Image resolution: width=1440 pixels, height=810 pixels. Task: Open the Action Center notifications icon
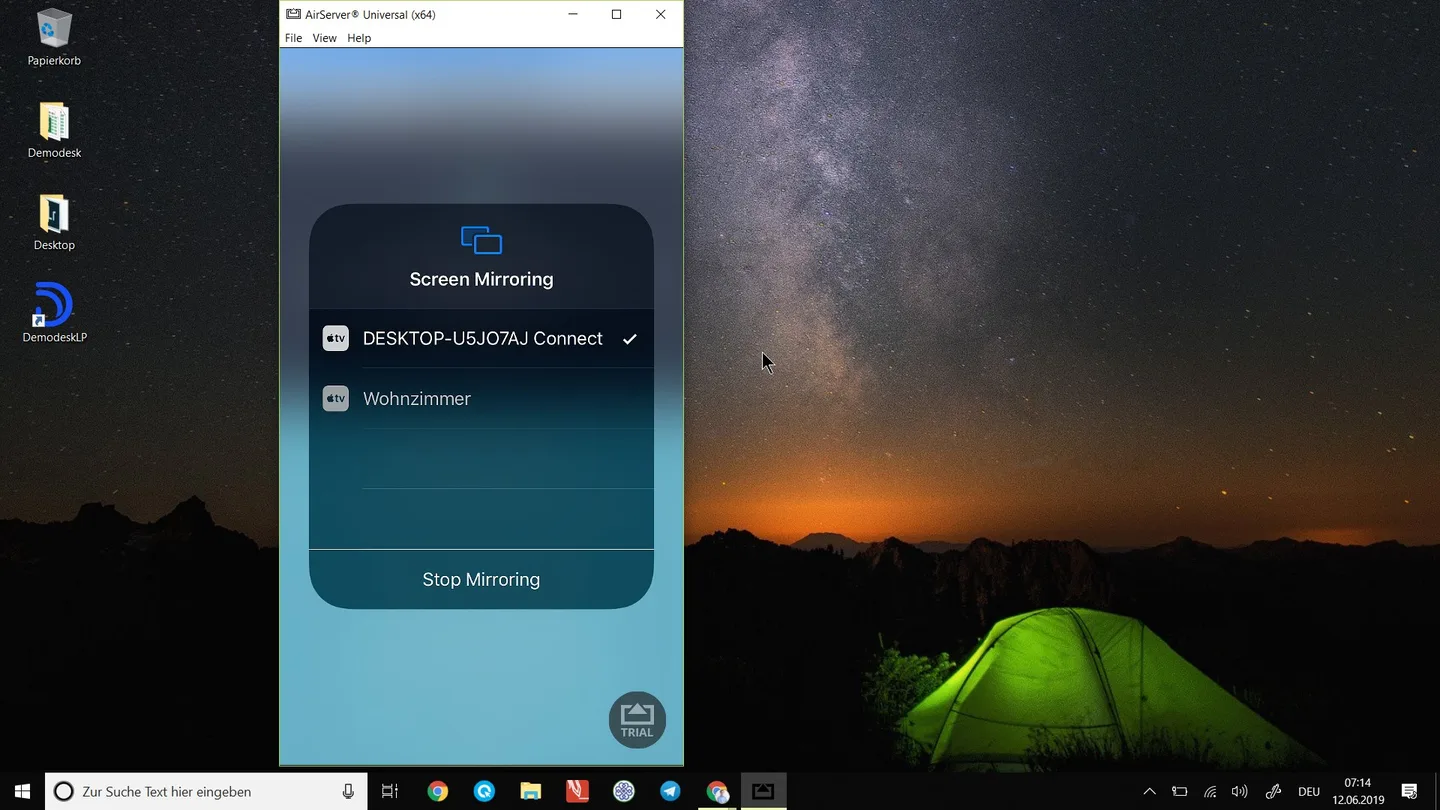tap(1410, 791)
